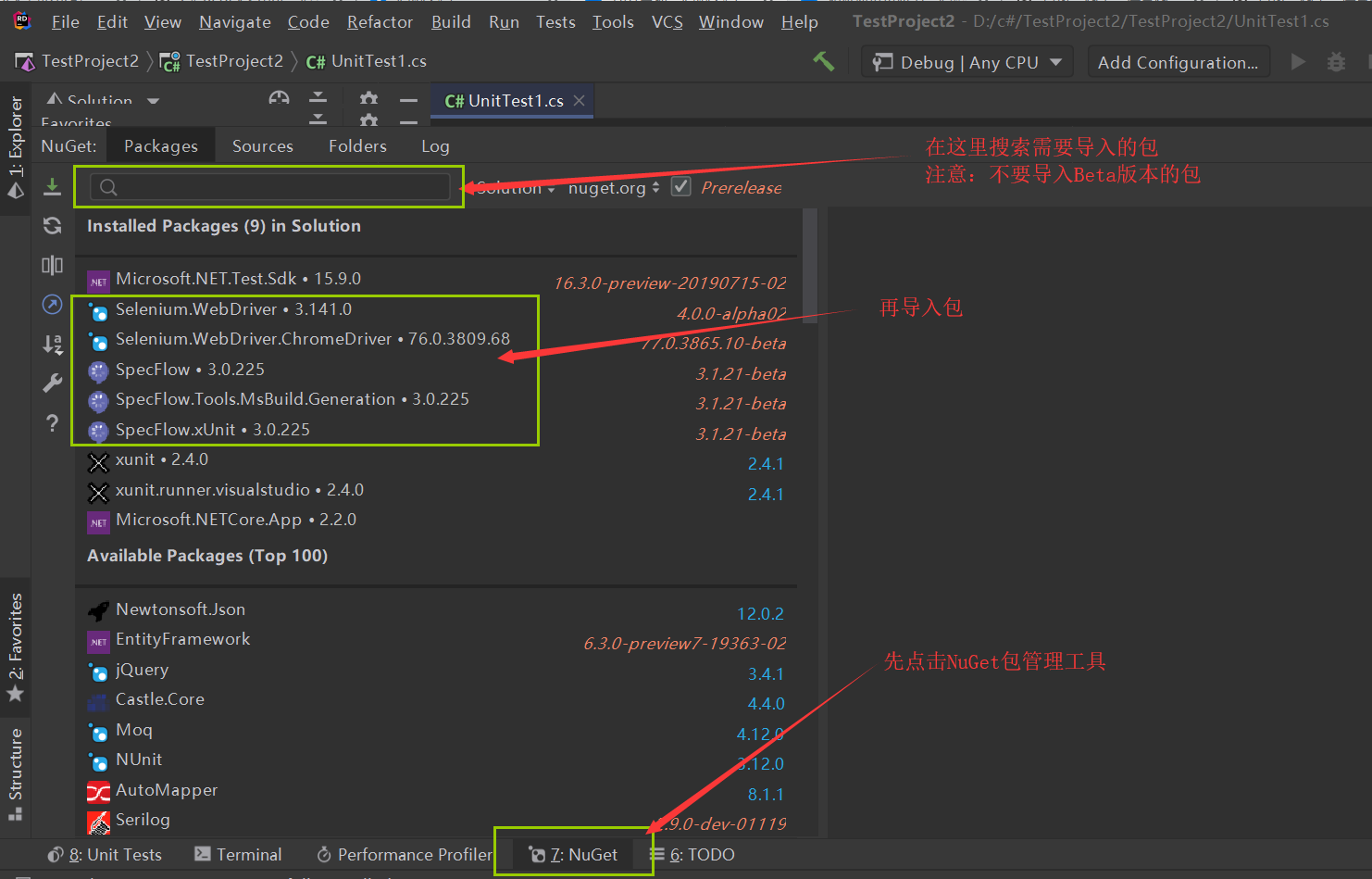This screenshot has width=1372, height=879.
Task: Click the Debug bug icon
Action: (x=1336, y=62)
